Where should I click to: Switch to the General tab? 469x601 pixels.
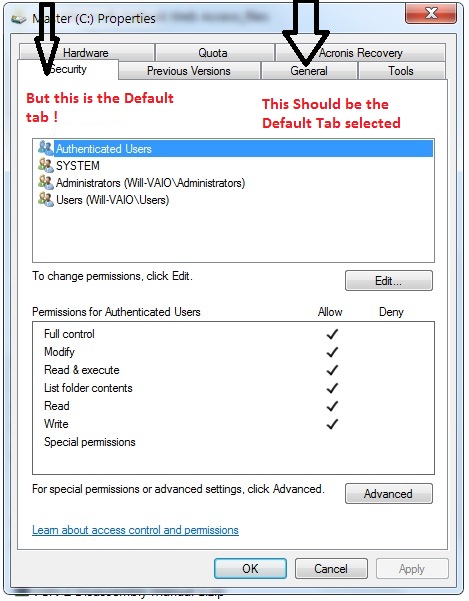[x=309, y=71]
